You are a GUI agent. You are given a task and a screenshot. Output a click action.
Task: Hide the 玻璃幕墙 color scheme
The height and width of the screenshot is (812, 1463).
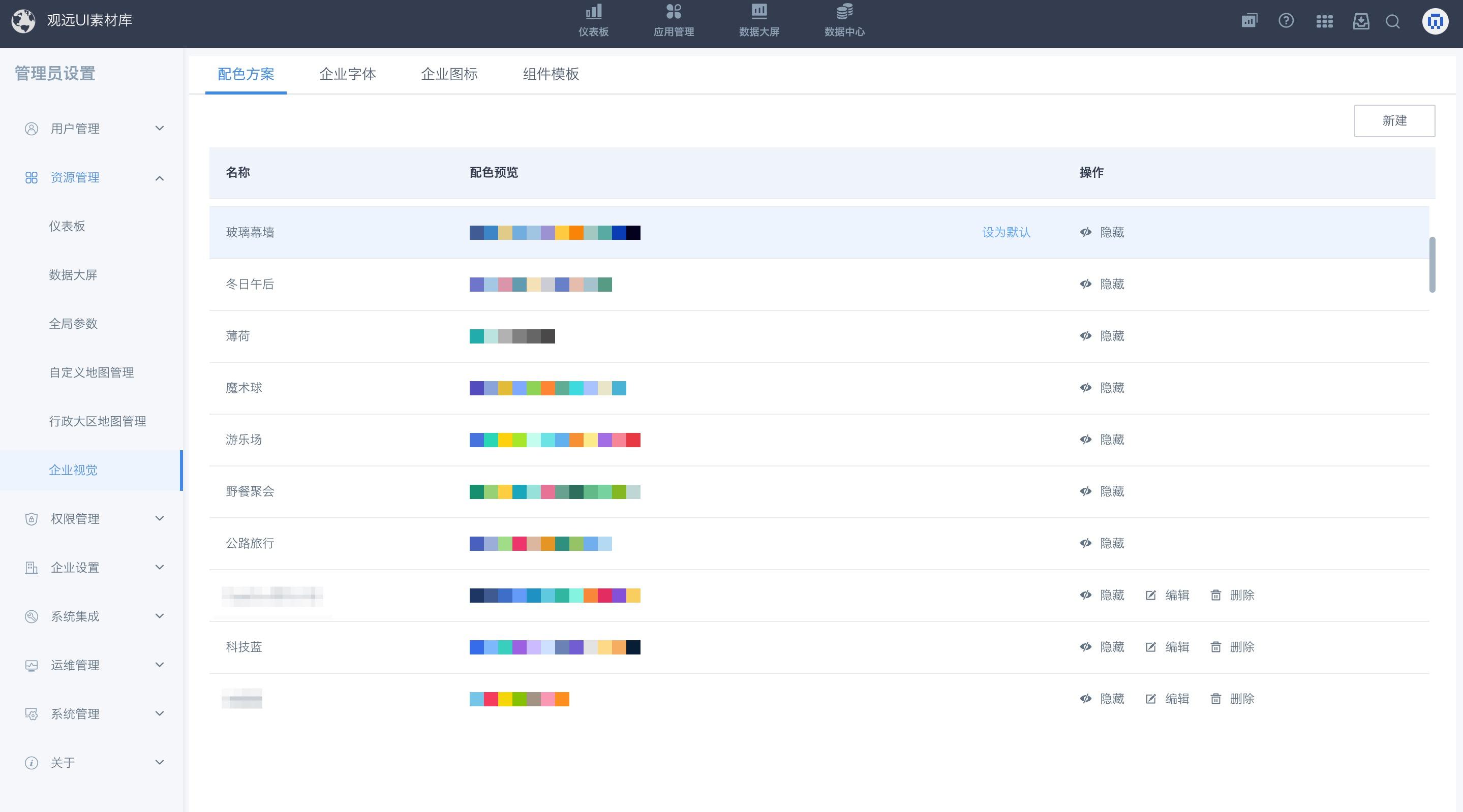1102,232
